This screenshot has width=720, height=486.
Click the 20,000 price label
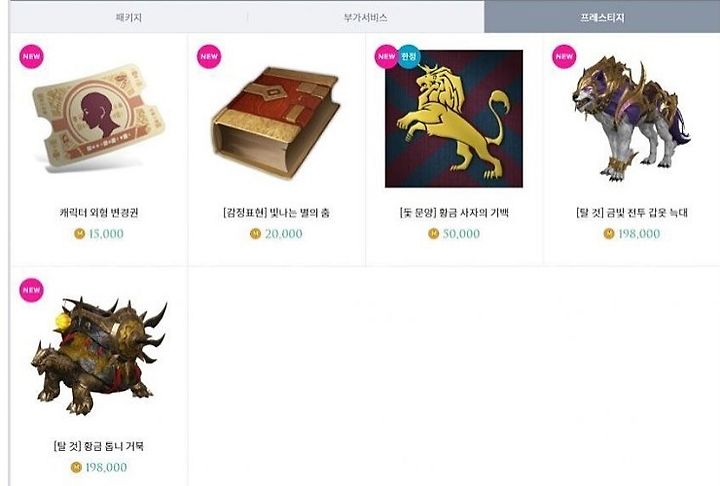coord(283,234)
